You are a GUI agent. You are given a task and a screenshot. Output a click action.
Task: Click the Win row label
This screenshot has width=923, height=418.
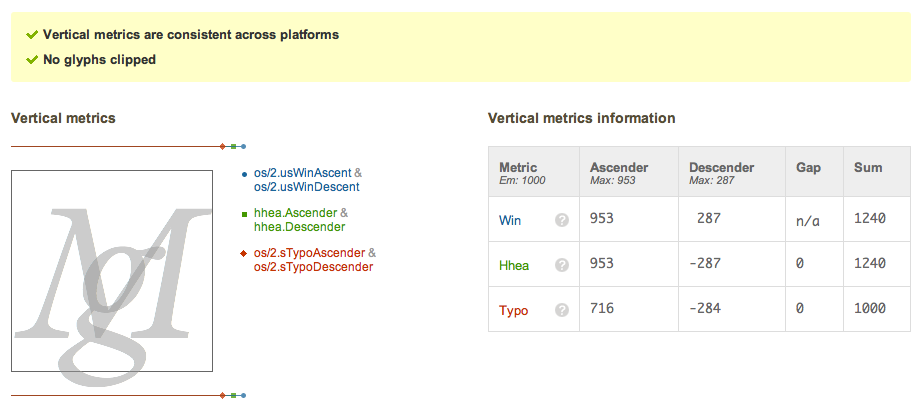(x=510, y=221)
